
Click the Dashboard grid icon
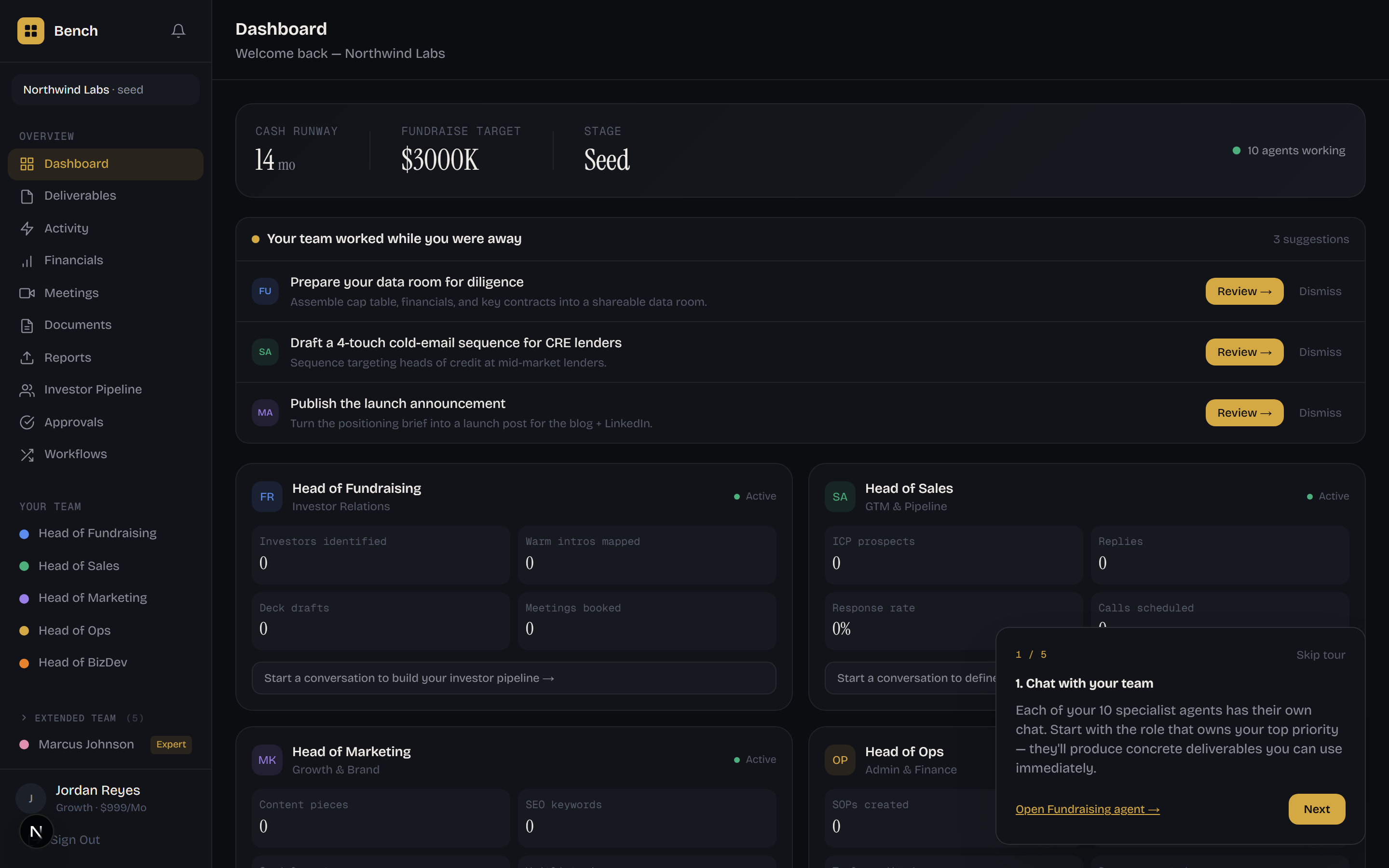pos(27,164)
